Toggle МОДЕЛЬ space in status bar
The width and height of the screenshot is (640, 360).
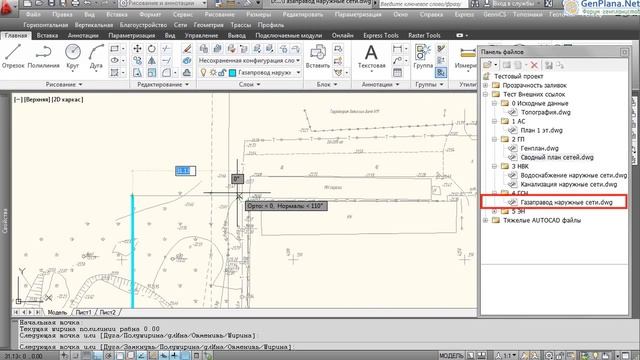pos(451,356)
